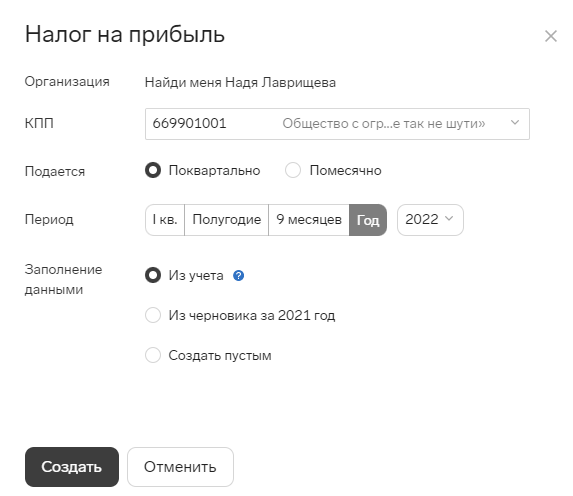Switch period to Полугодие

pyautogui.click(x=227, y=220)
